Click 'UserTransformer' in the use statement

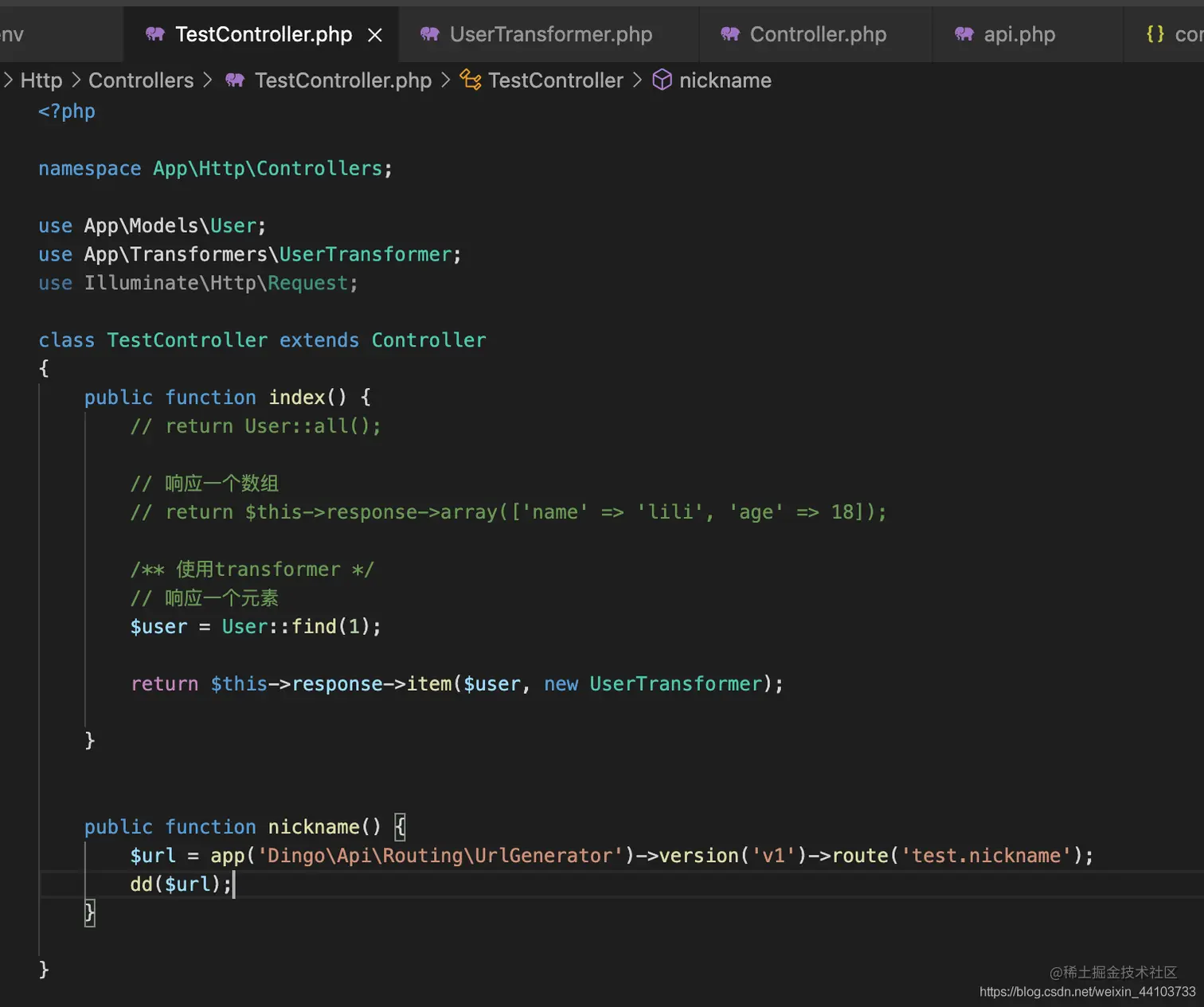tap(365, 255)
